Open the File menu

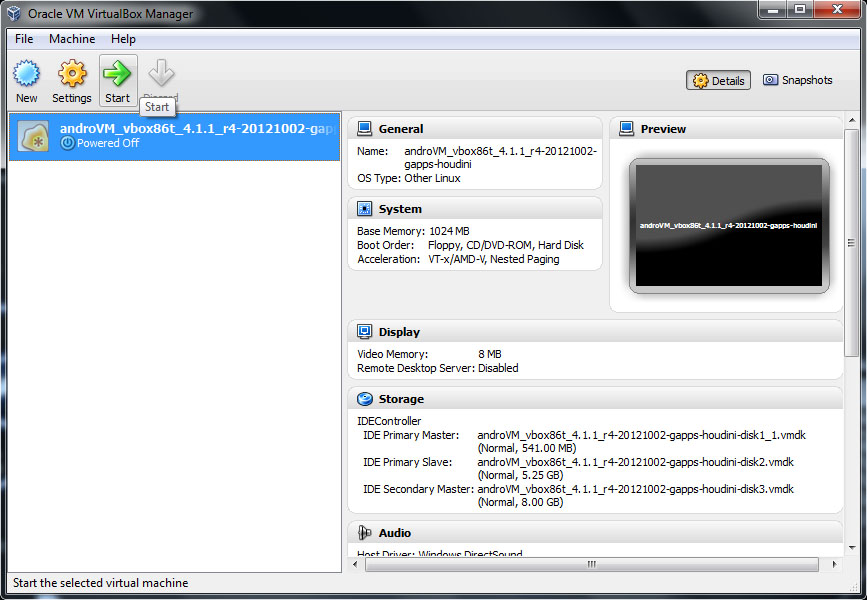click(x=24, y=39)
